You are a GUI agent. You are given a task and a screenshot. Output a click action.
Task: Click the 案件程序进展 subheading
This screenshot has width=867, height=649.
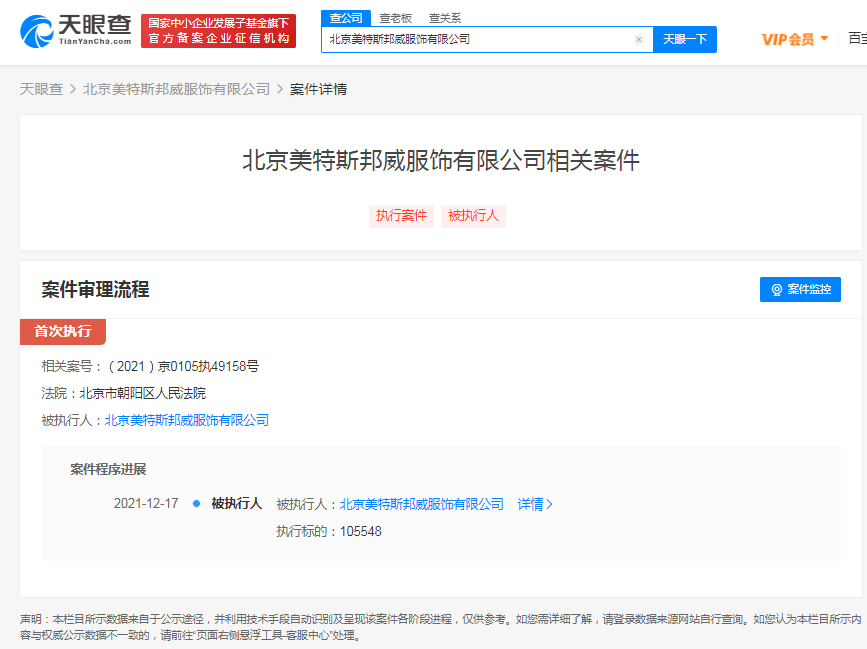108,469
